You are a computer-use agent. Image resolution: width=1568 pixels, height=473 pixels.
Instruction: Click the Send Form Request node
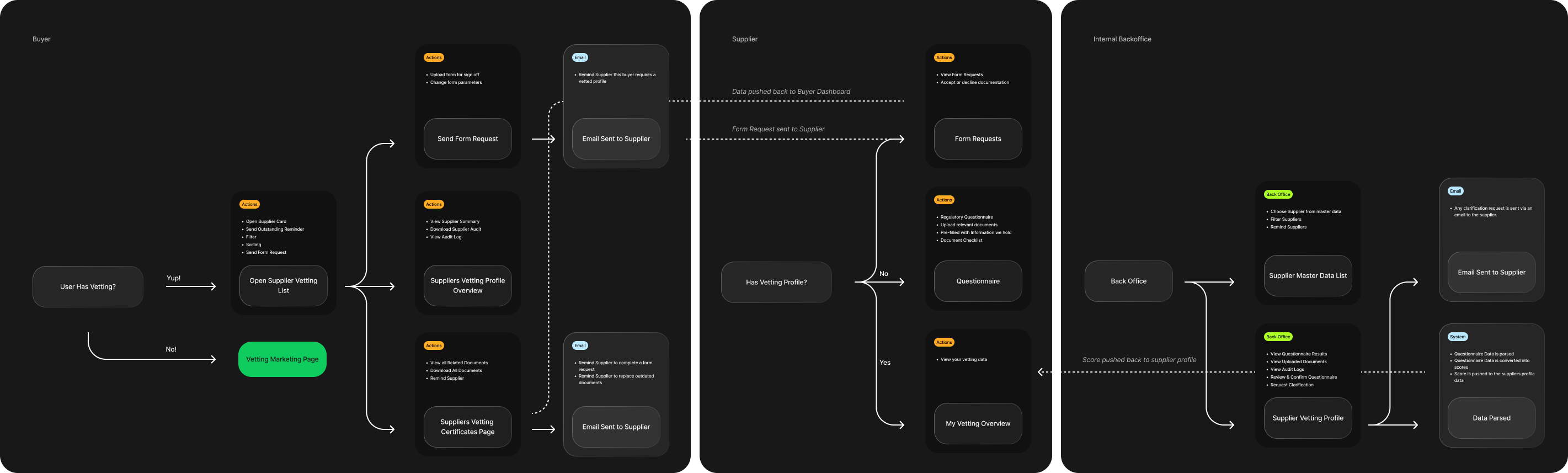click(x=467, y=139)
